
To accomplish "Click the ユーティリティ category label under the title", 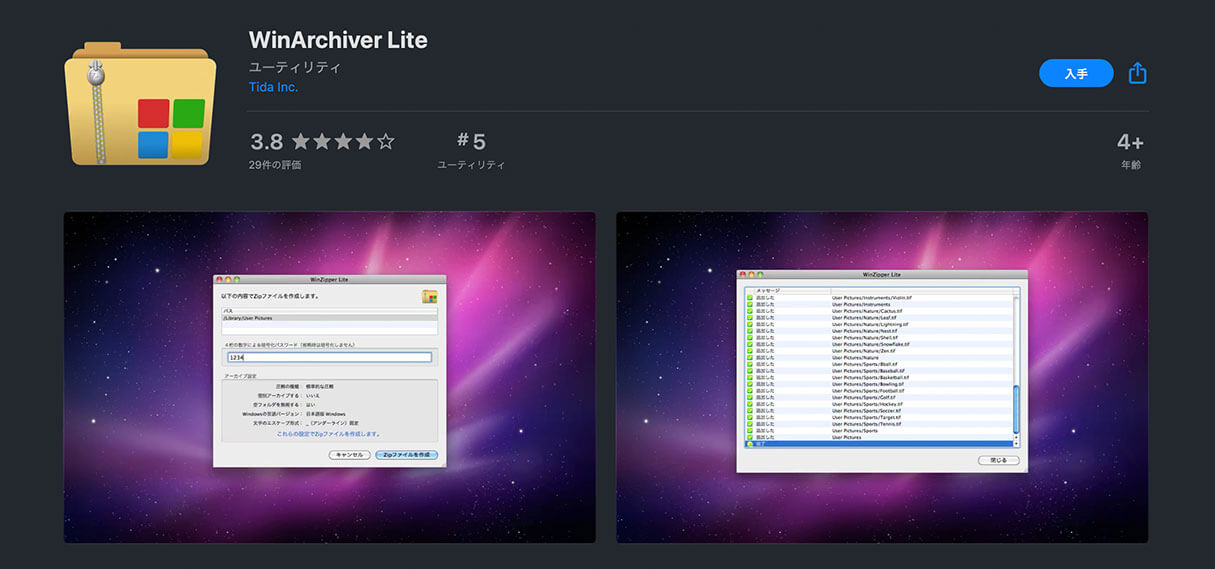I will (295, 68).
